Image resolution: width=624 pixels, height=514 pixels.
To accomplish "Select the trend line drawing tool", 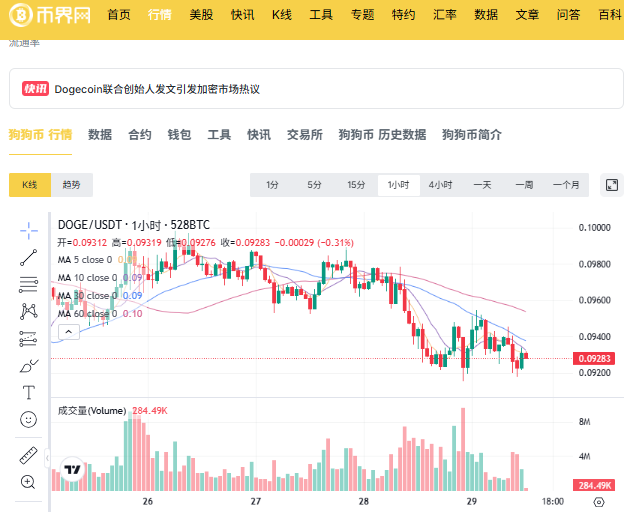I will pos(29,257).
